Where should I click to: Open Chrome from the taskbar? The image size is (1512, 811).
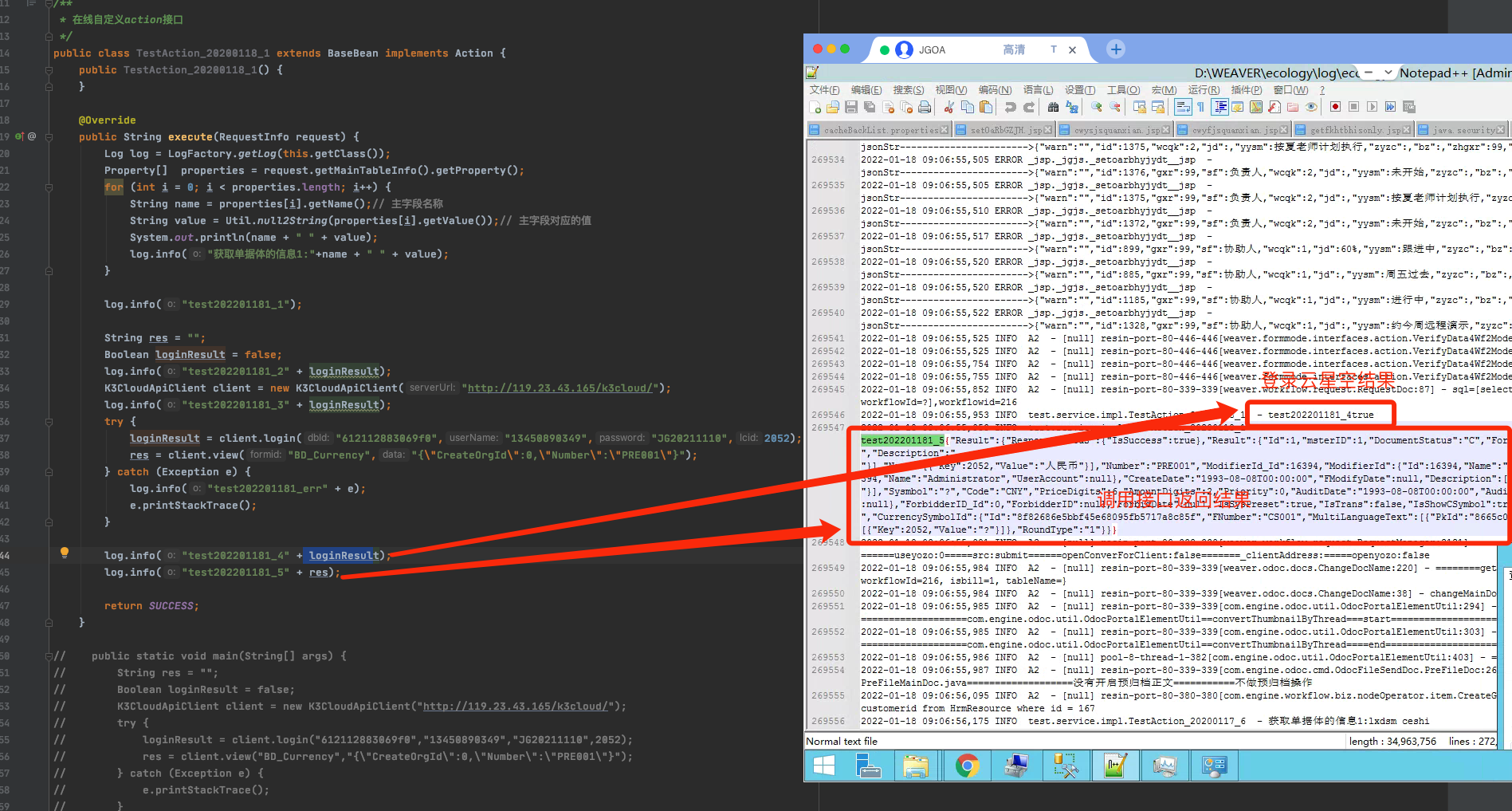(x=968, y=766)
